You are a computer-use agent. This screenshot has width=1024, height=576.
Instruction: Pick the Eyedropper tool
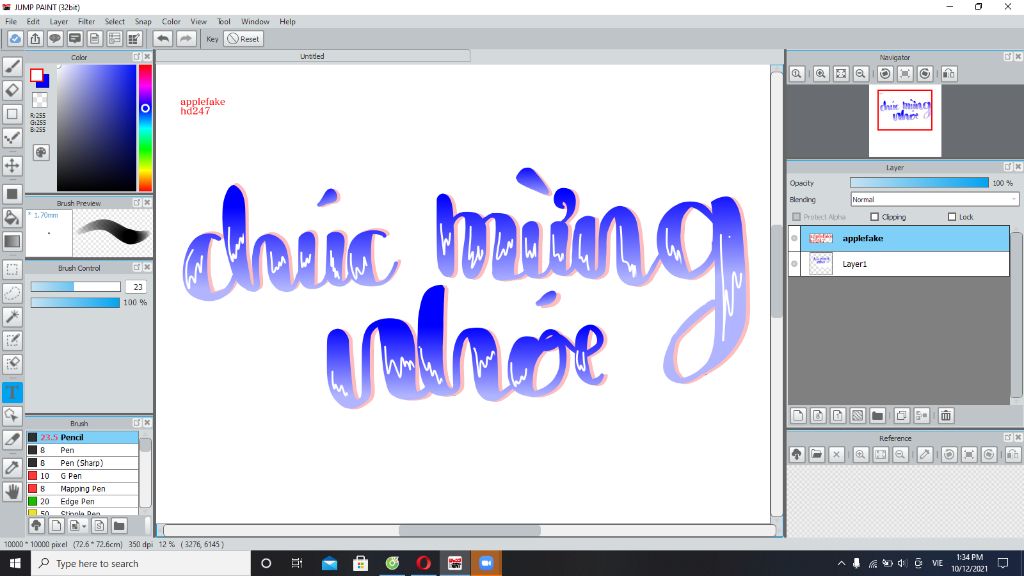tap(12, 468)
